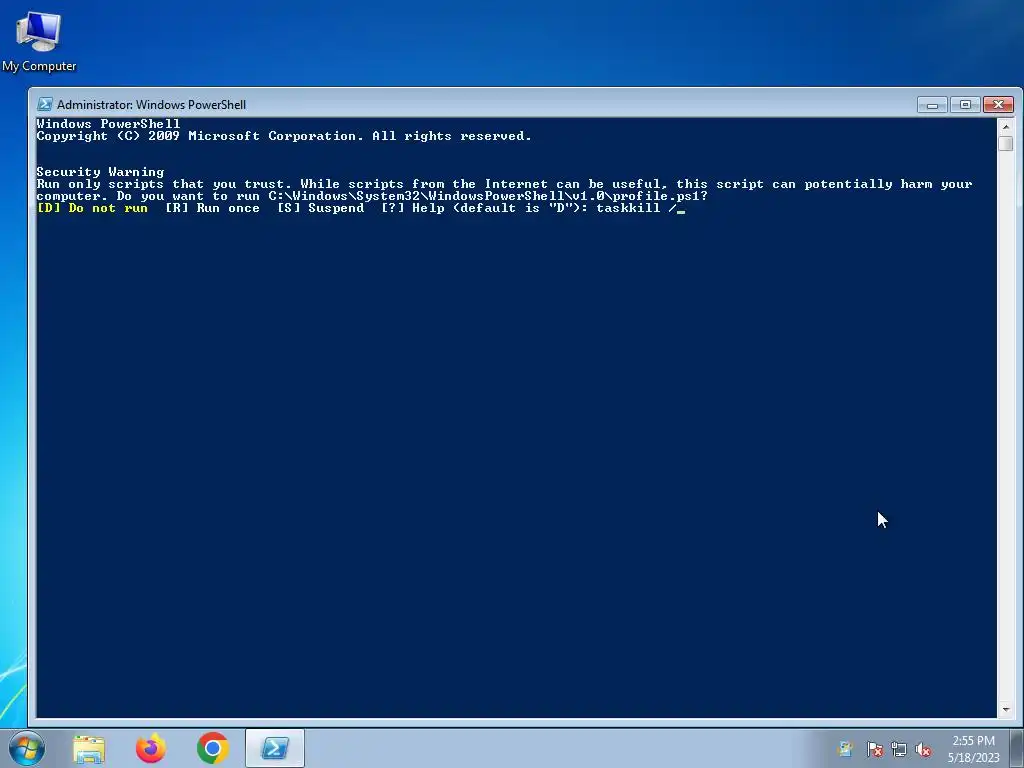The image size is (1024, 768).
Task: Open Google Chrome from the taskbar
Action: tap(212, 748)
